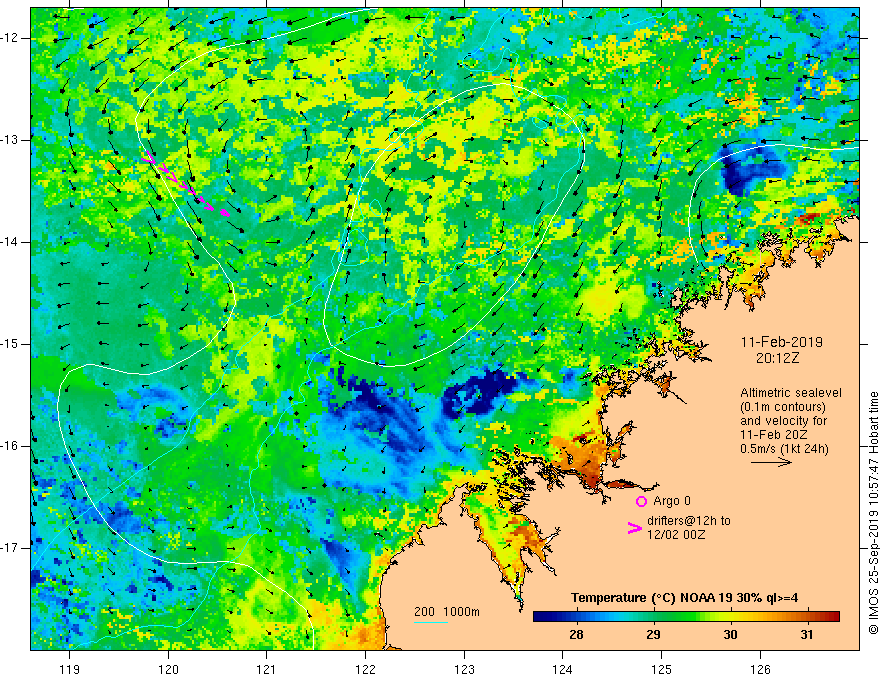The width and height of the screenshot is (880, 680).
Task: Click the longitude 121 axis label
Action: point(267,669)
